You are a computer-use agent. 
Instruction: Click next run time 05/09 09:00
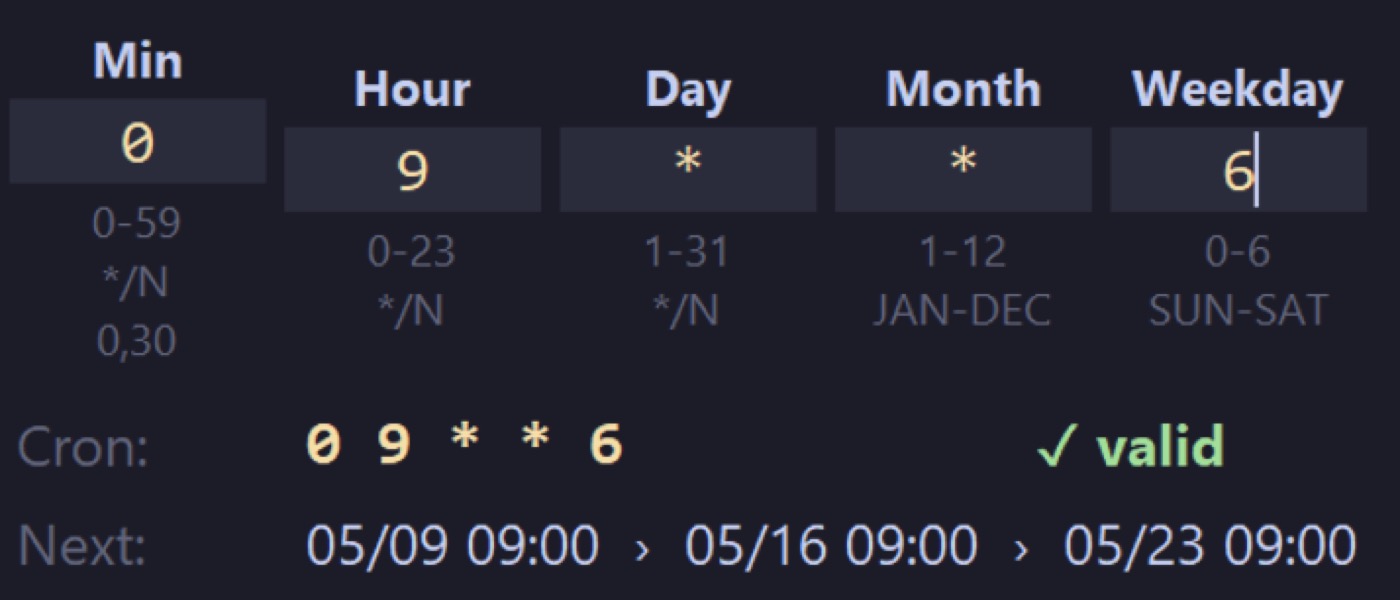(x=452, y=547)
